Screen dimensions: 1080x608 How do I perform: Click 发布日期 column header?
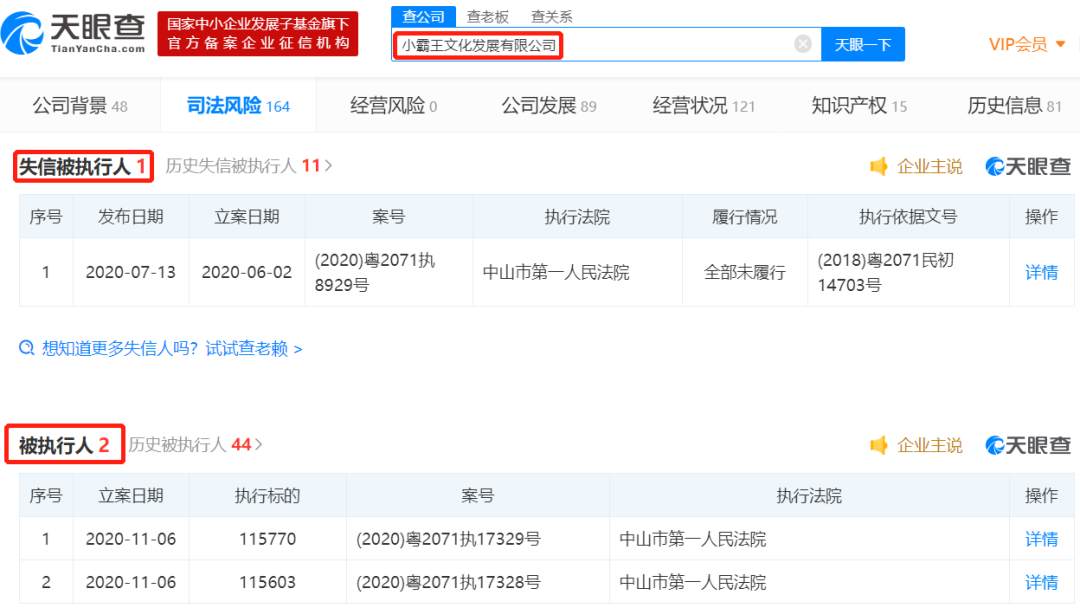click(x=131, y=217)
